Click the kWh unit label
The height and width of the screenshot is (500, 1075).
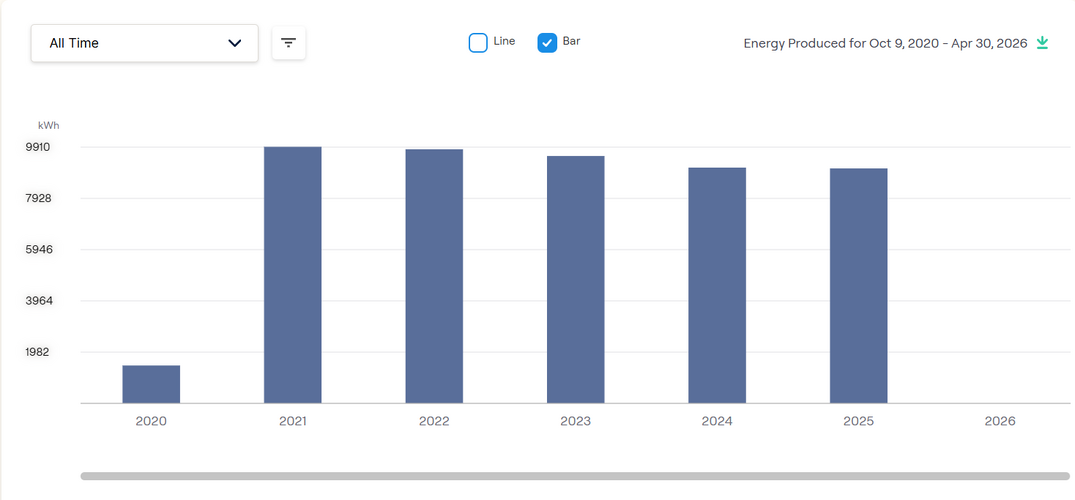pyautogui.click(x=48, y=126)
